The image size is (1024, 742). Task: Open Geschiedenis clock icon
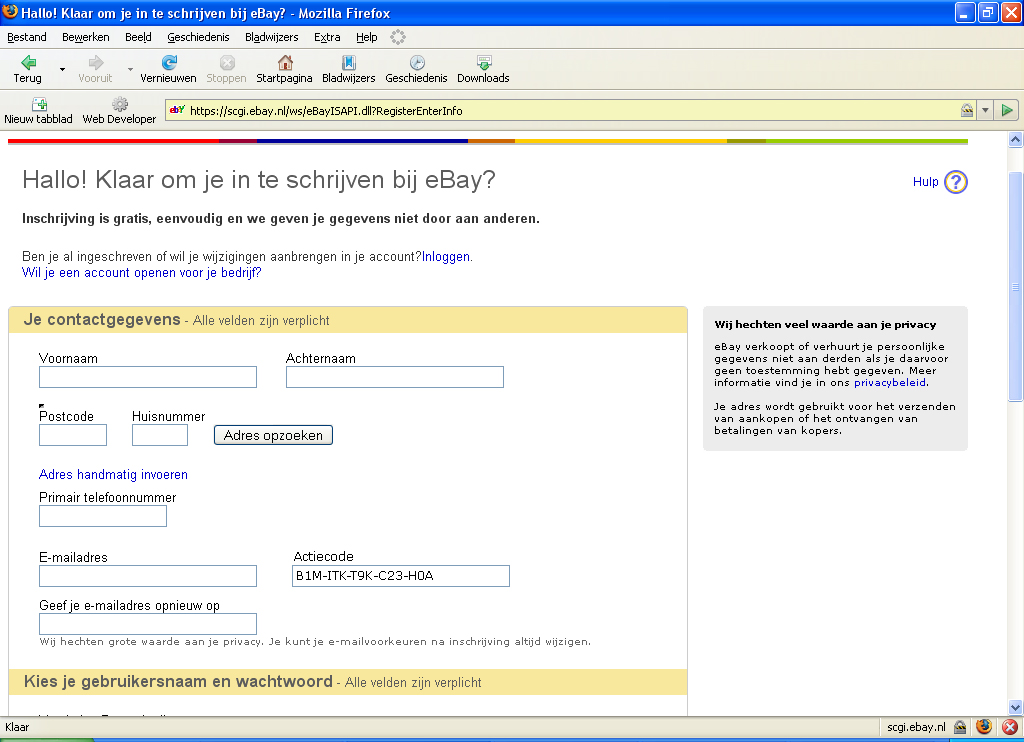416,63
